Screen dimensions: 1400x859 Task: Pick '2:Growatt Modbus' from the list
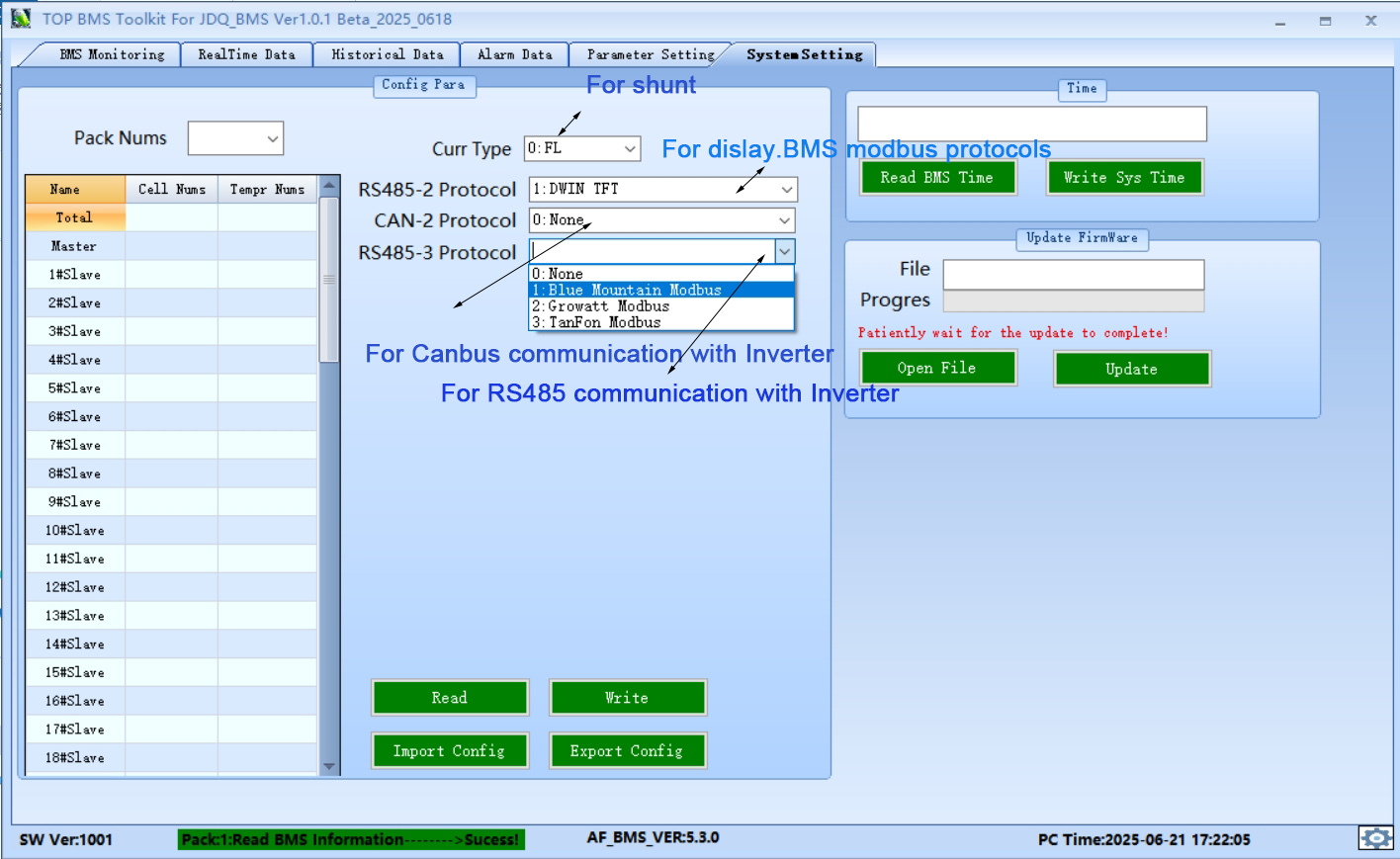661,306
